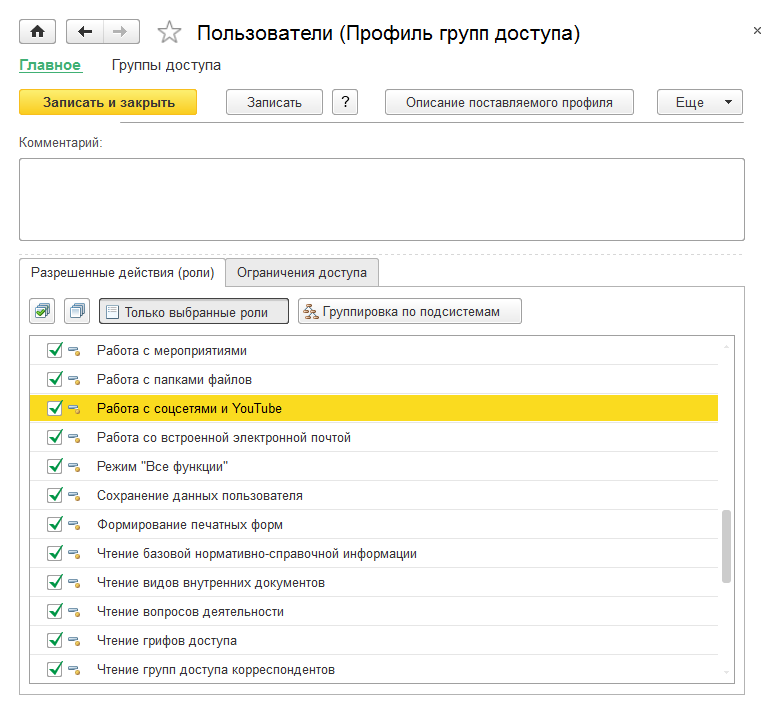Click Записать и закрыть button
The height and width of the screenshot is (709, 772).
click(108, 102)
